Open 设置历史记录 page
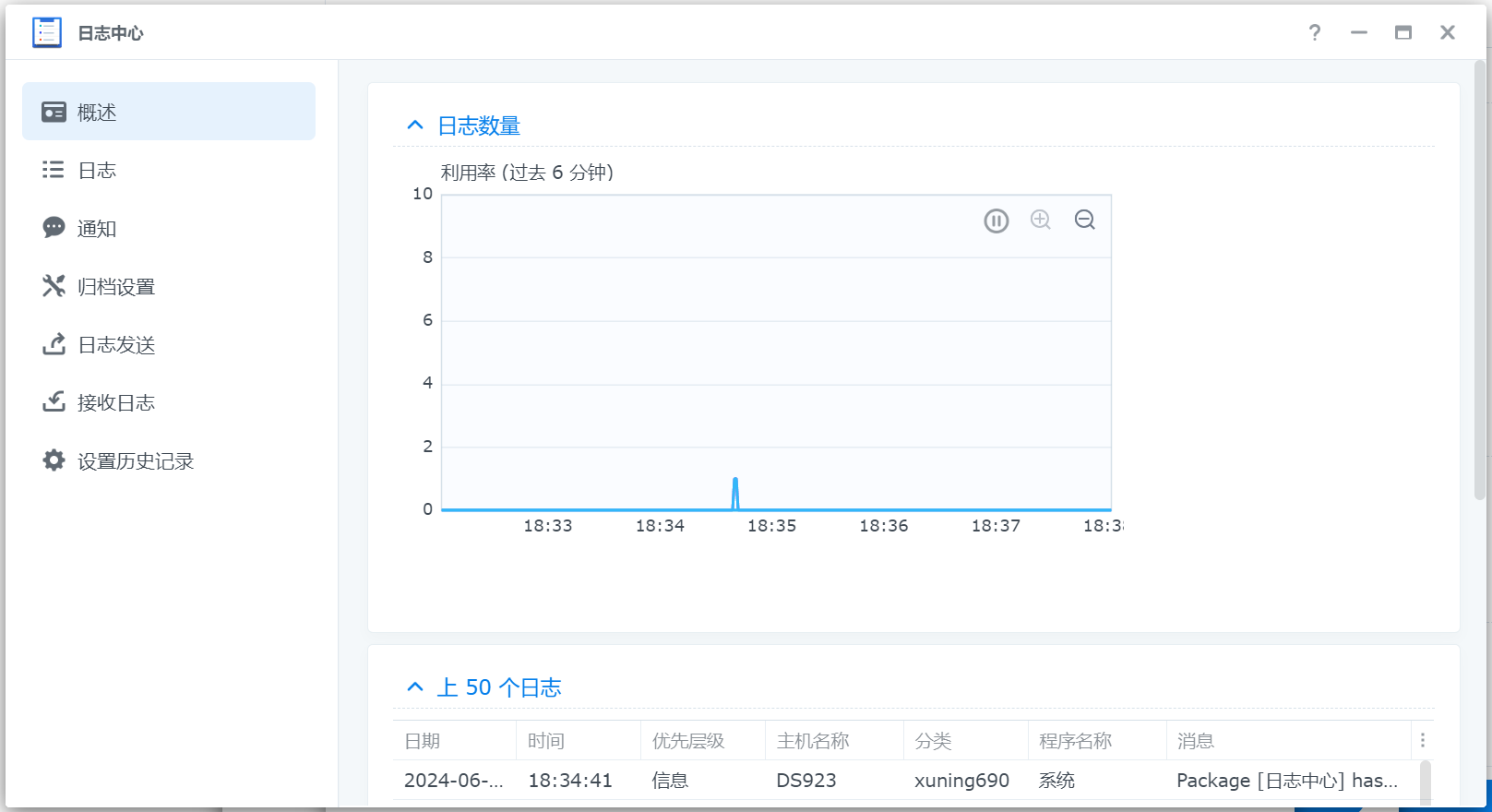Screen dimensions: 1492x812 [169, 460]
